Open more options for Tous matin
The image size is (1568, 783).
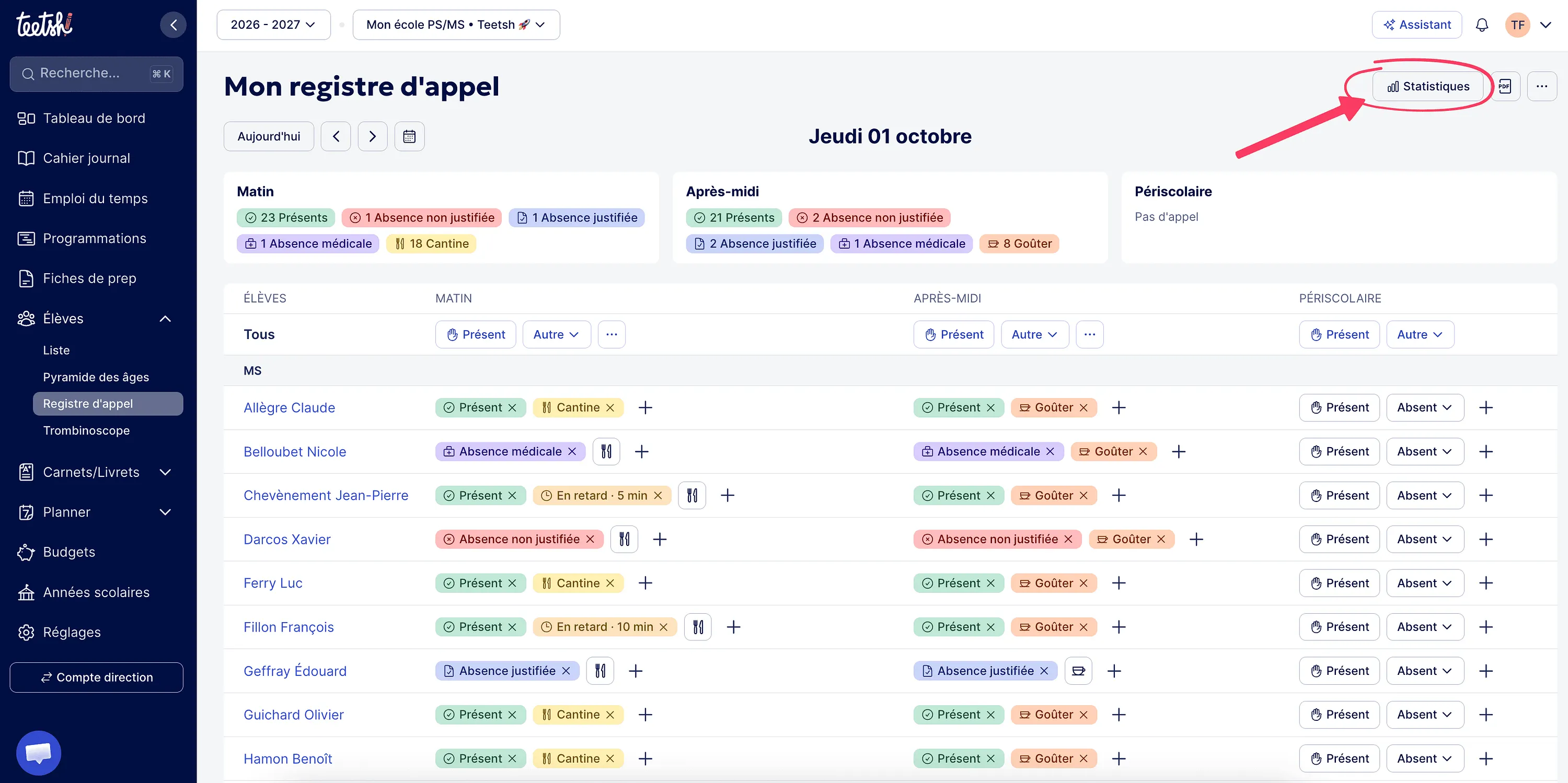(x=612, y=335)
